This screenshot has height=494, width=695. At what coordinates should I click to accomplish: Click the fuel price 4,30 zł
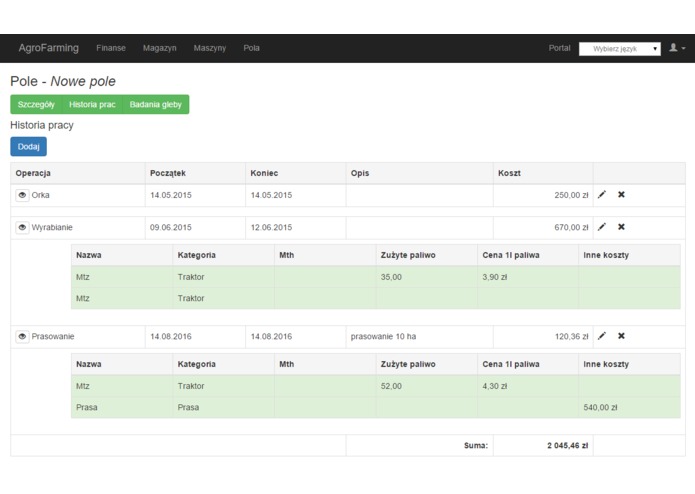click(x=495, y=386)
